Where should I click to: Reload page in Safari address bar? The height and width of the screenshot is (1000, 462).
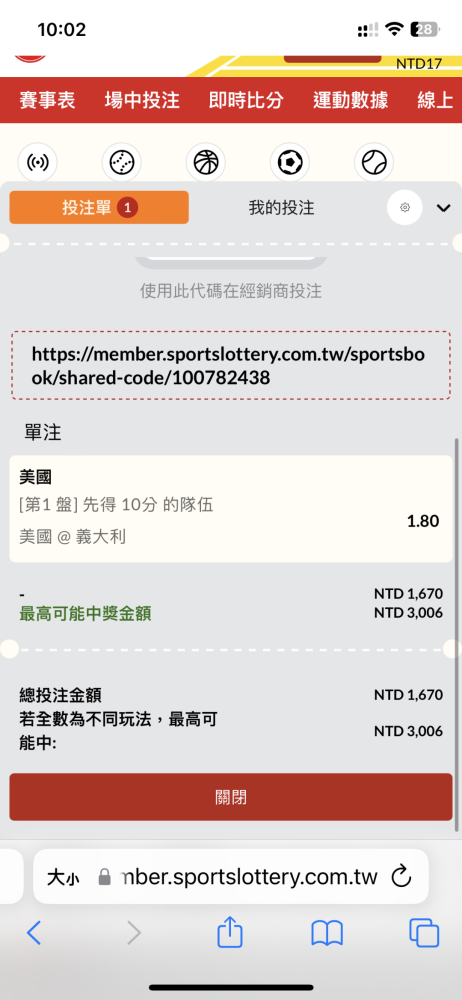[x=401, y=876]
